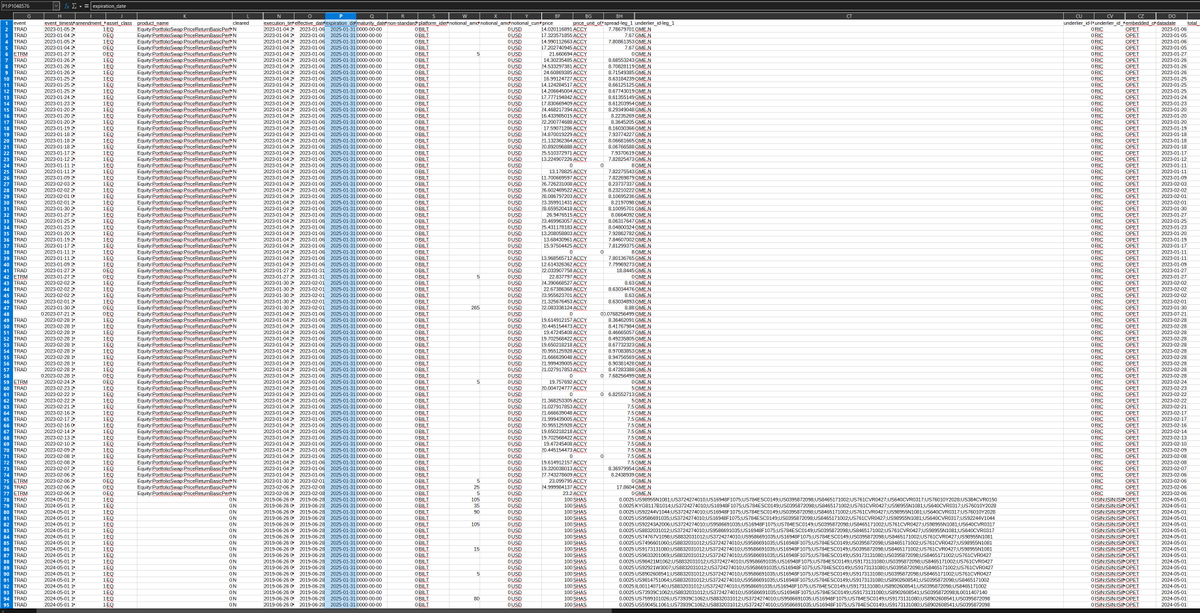Click the 'cleared' header cell

point(247,23)
